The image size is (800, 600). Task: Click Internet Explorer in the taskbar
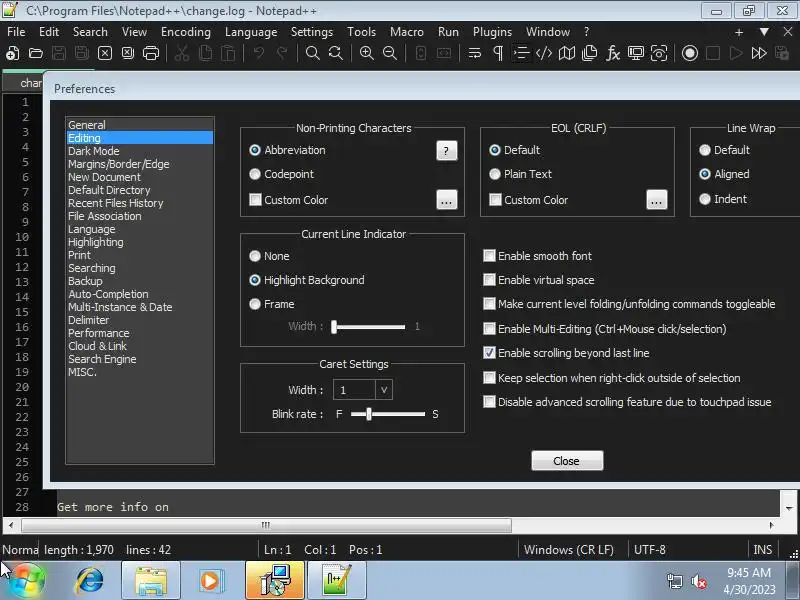click(x=89, y=580)
